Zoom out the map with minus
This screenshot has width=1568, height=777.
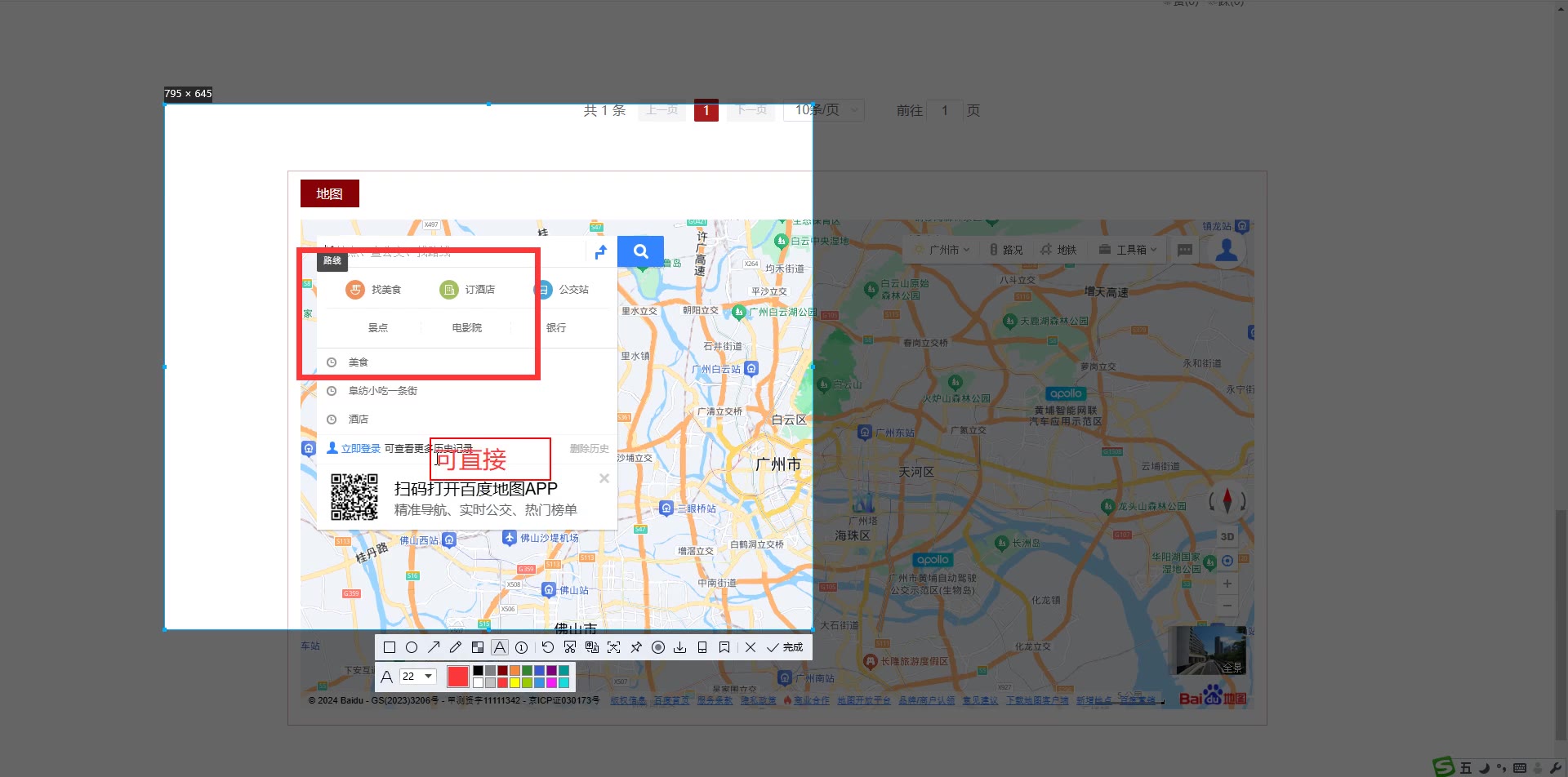point(1227,606)
